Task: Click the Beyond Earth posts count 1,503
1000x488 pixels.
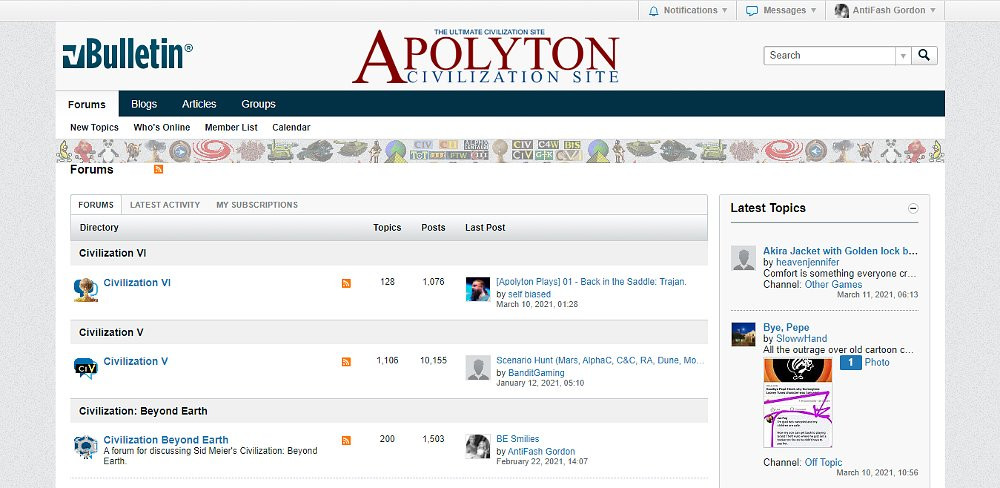Action: (433, 439)
